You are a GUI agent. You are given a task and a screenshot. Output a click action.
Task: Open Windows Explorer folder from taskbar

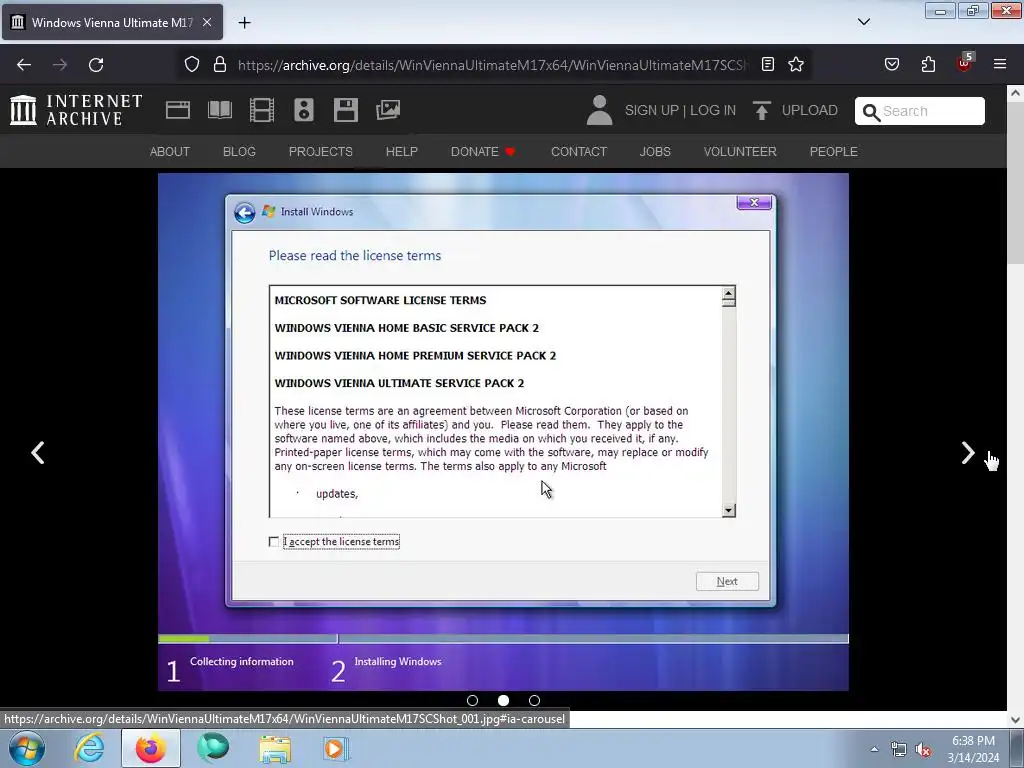[275, 748]
